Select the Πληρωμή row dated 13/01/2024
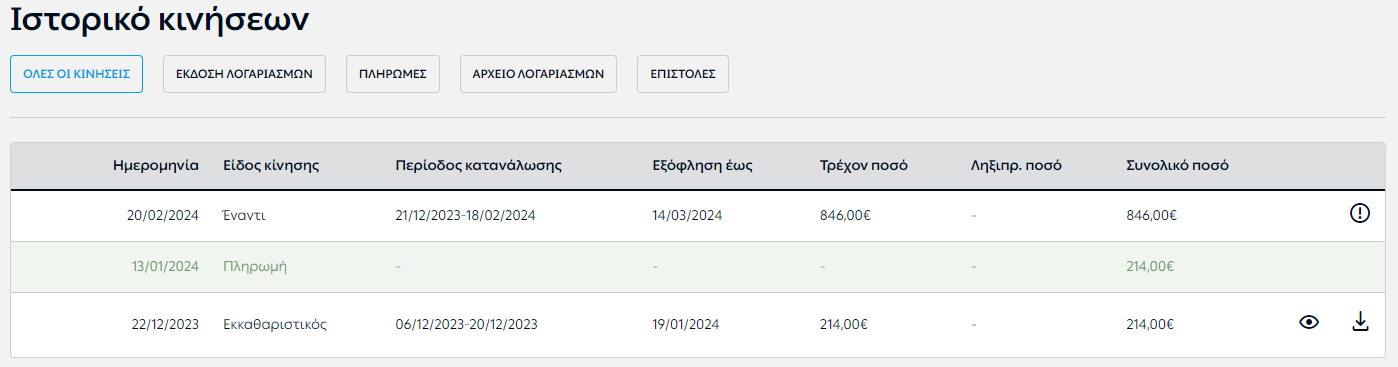The width and height of the screenshot is (1398, 367). point(699,267)
